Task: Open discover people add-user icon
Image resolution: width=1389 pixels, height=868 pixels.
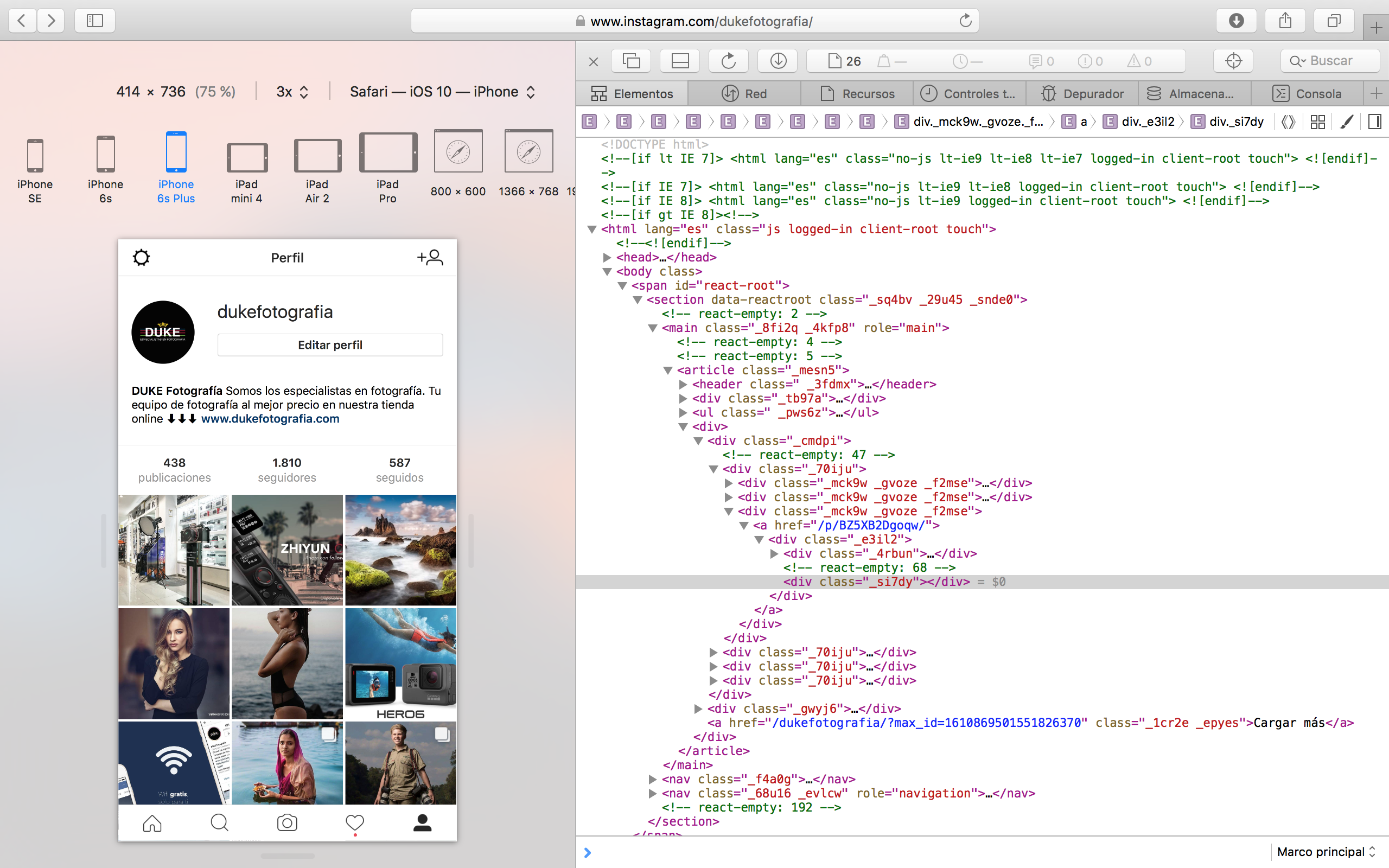Action: tap(430, 257)
